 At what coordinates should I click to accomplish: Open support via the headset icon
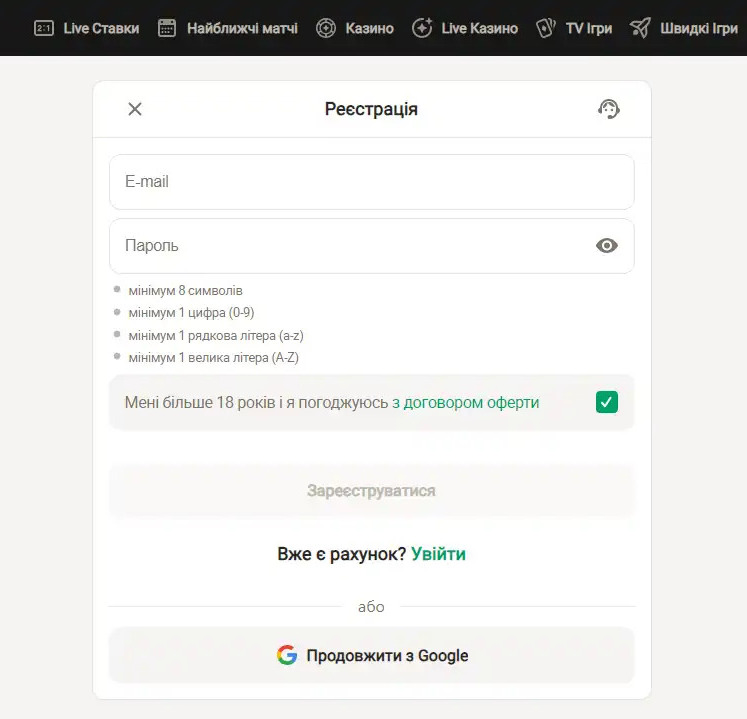tap(608, 109)
